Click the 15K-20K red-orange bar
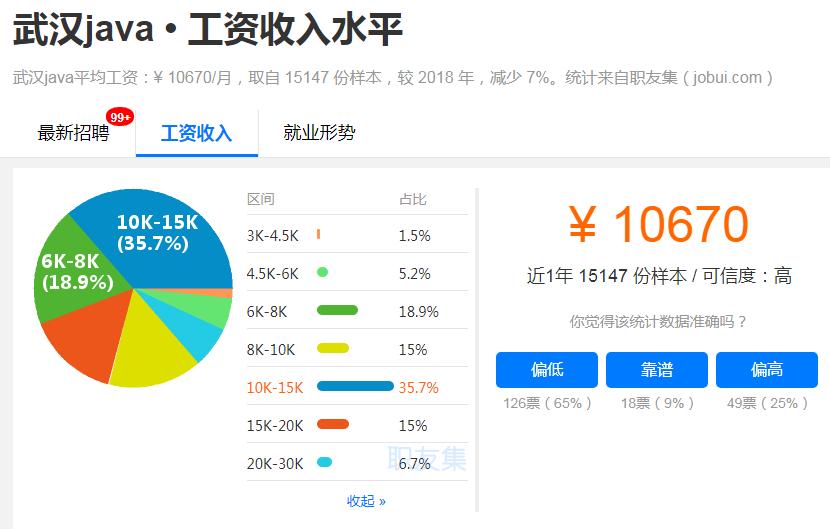The height and width of the screenshot is (529, 830). [333, 424]
